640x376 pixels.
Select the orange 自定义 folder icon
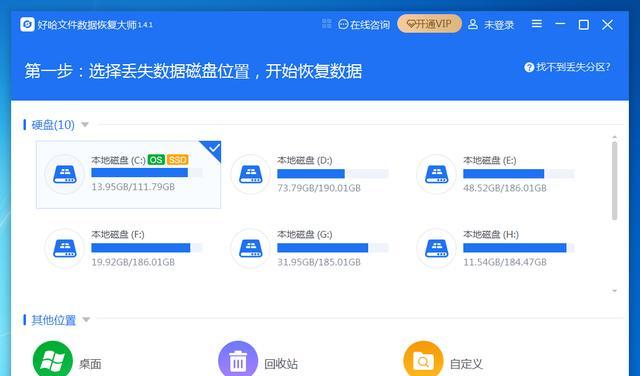(423, 359)
